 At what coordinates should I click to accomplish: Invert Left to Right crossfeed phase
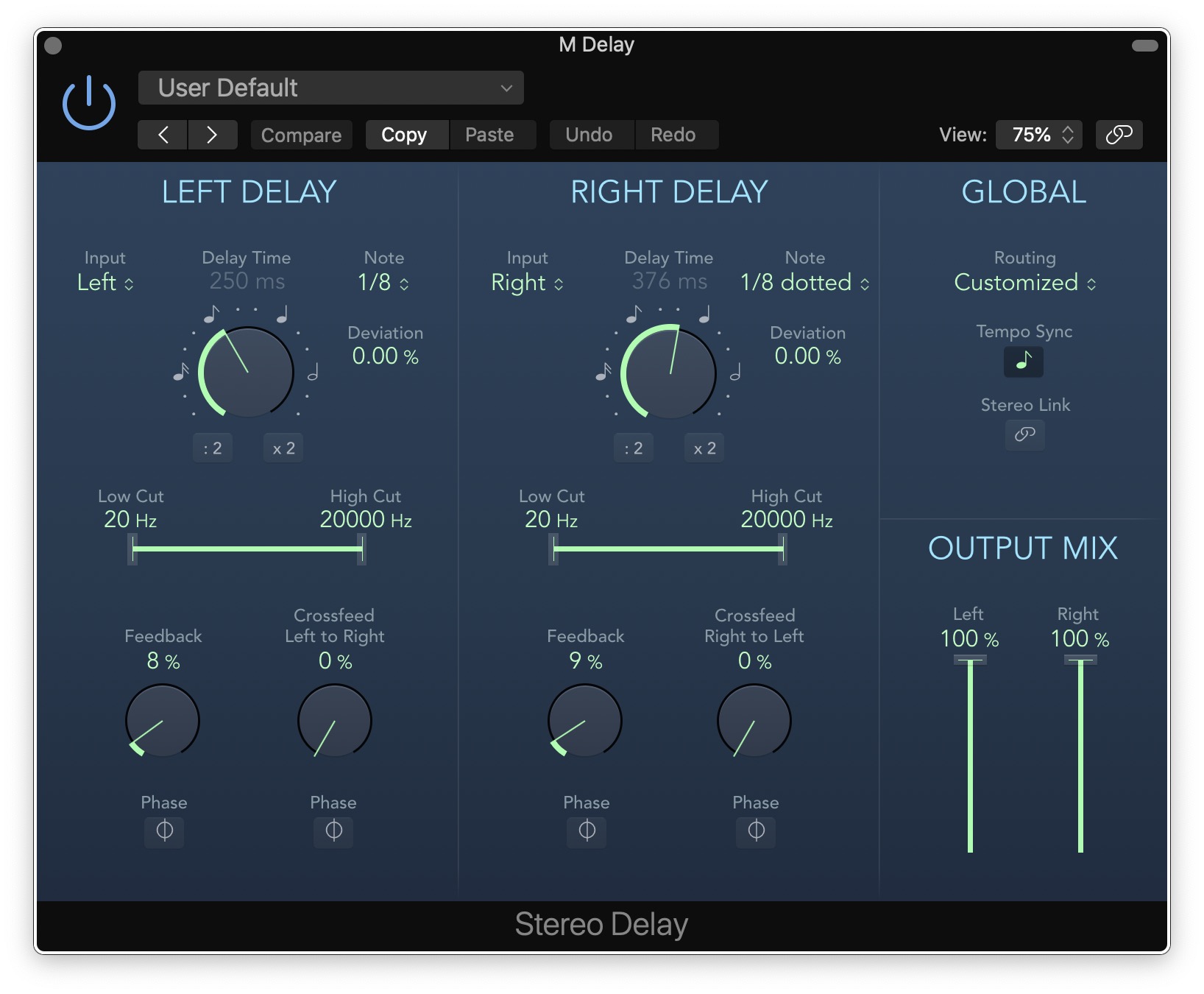point(333,831)
